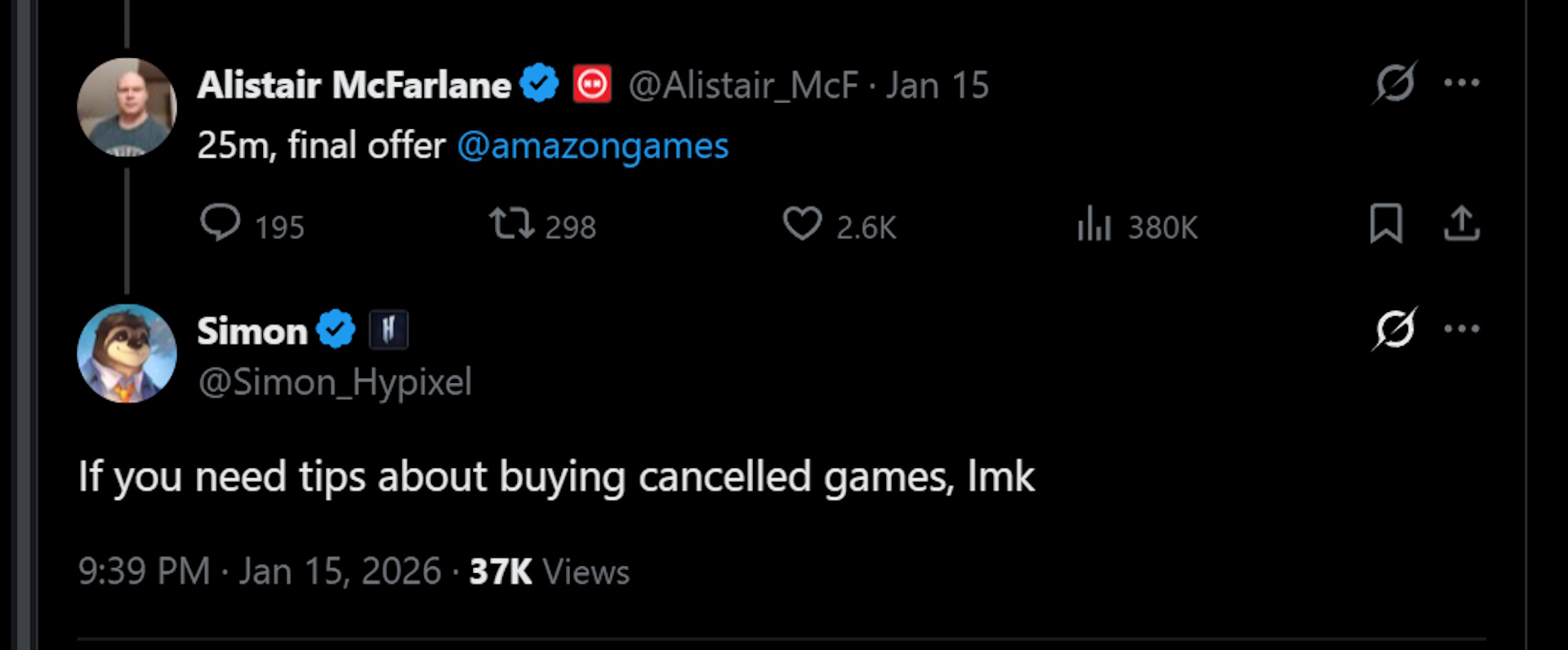Viewport: 1568px width, 650px height.
Task: Open the more options menu on Simon's tweet
Action: coord(1463,329)
